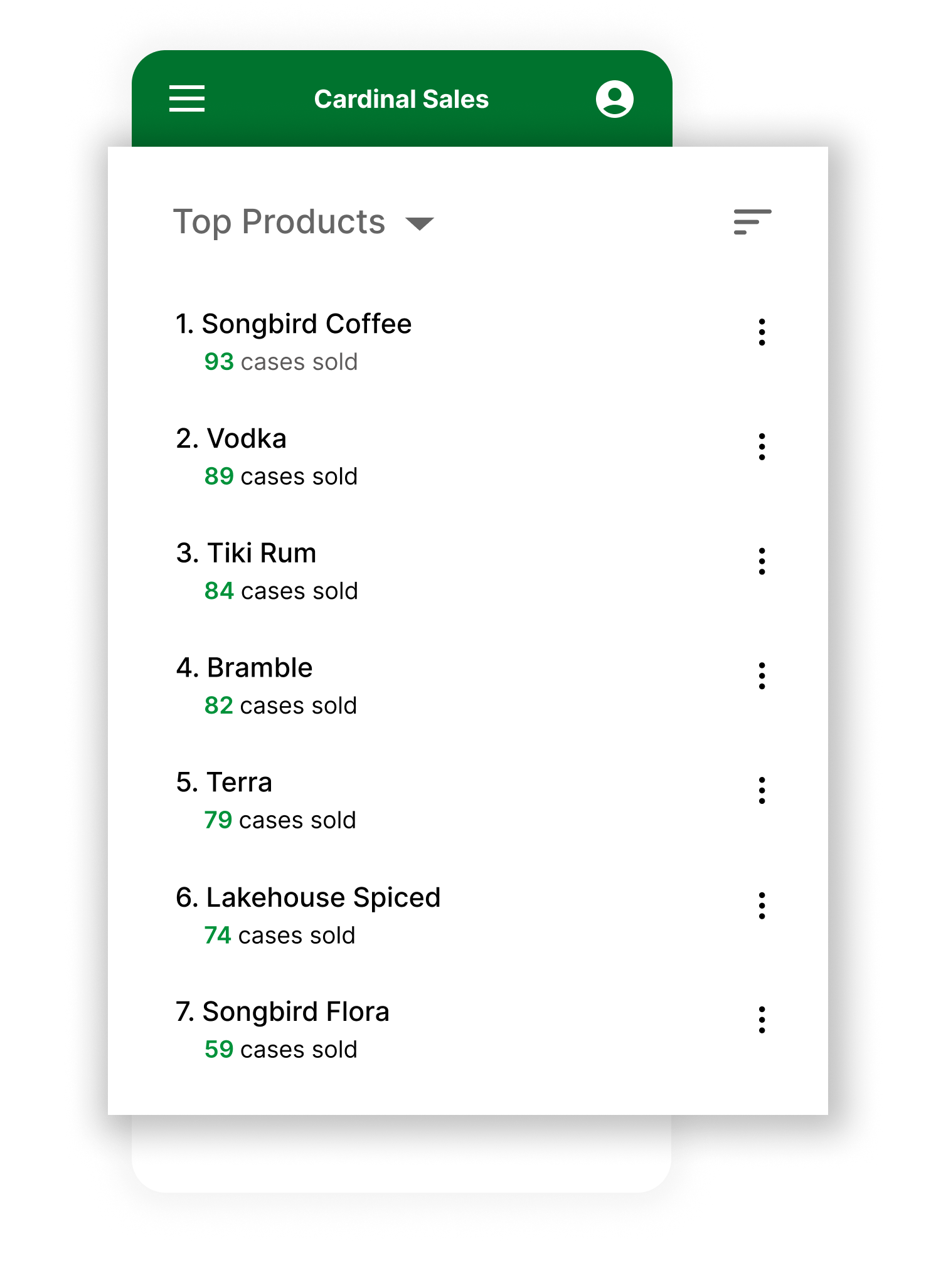Open more options for Bramble
This screenshot has height=1288, width=931.
(762, 676)
